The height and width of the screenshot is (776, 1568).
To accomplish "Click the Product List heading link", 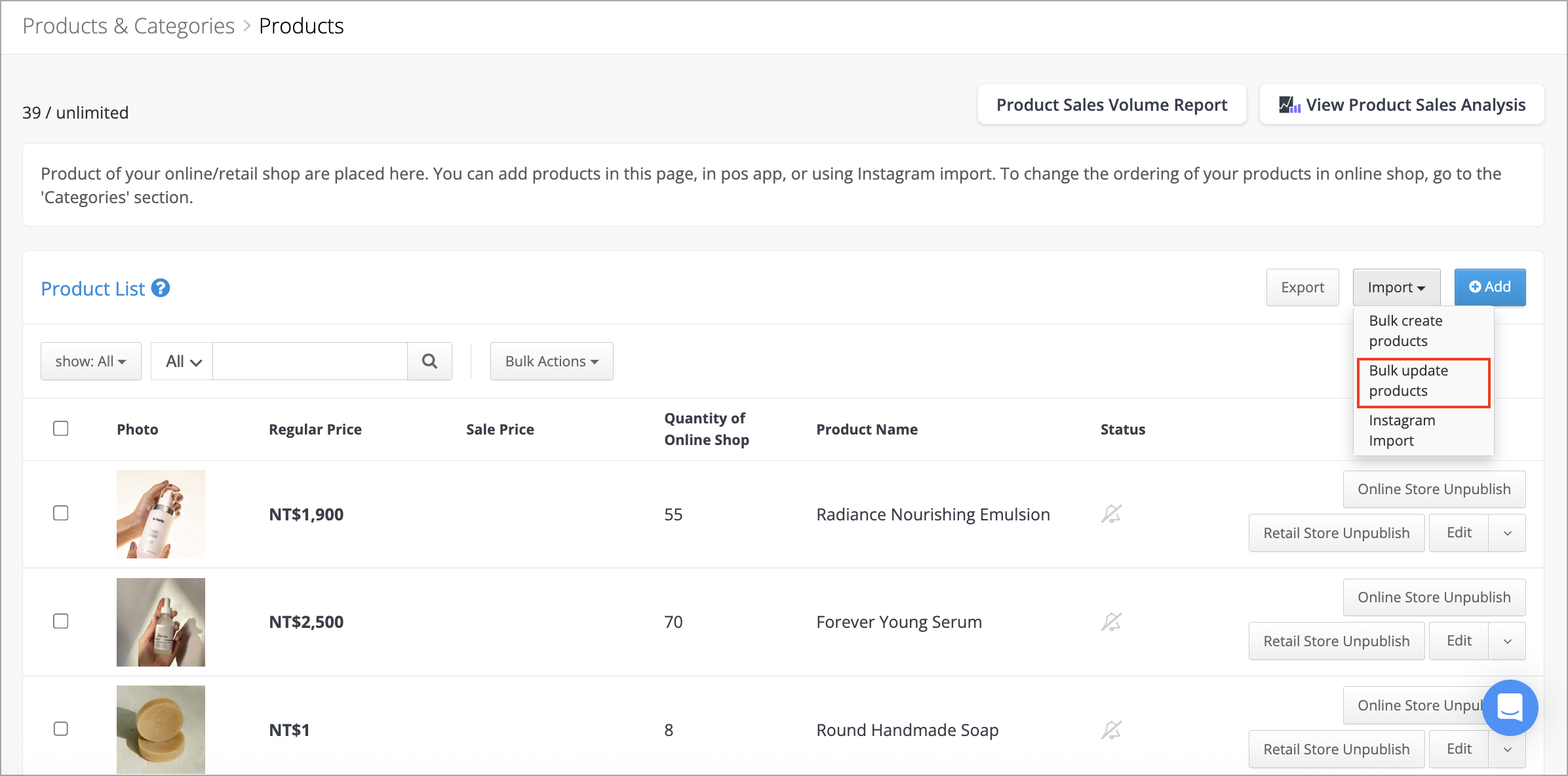I will [x=92, y=288].
